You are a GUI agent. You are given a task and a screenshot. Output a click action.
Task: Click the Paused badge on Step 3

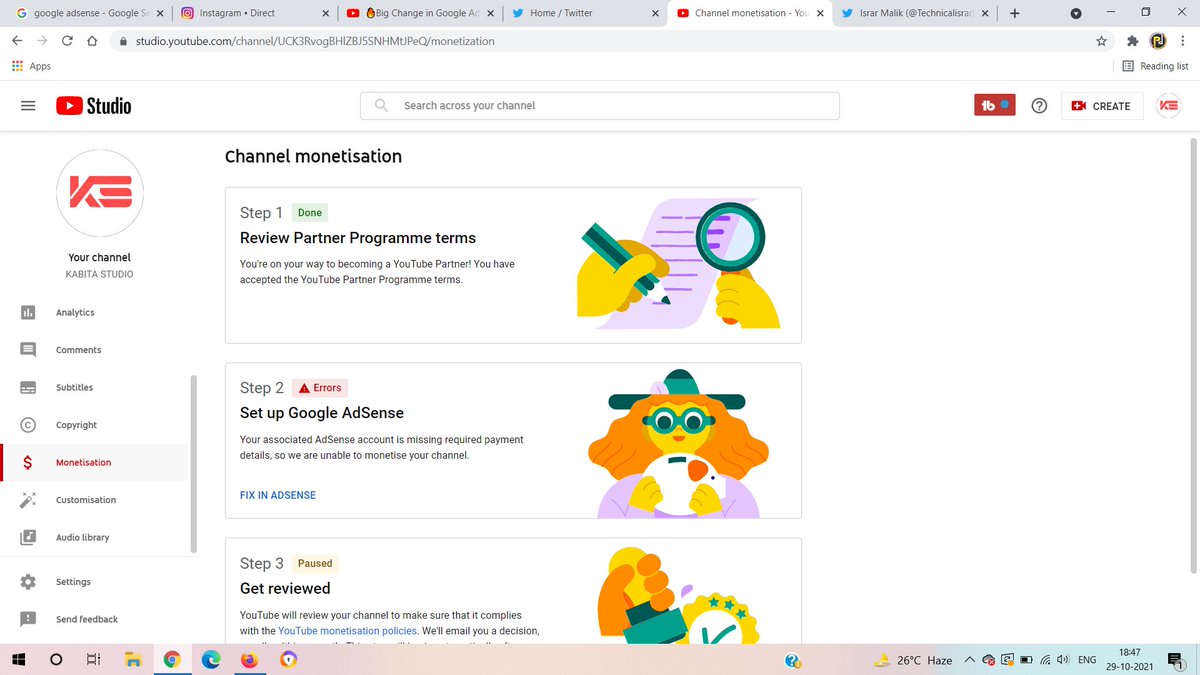pyautogui.click(x=315, y=563)
